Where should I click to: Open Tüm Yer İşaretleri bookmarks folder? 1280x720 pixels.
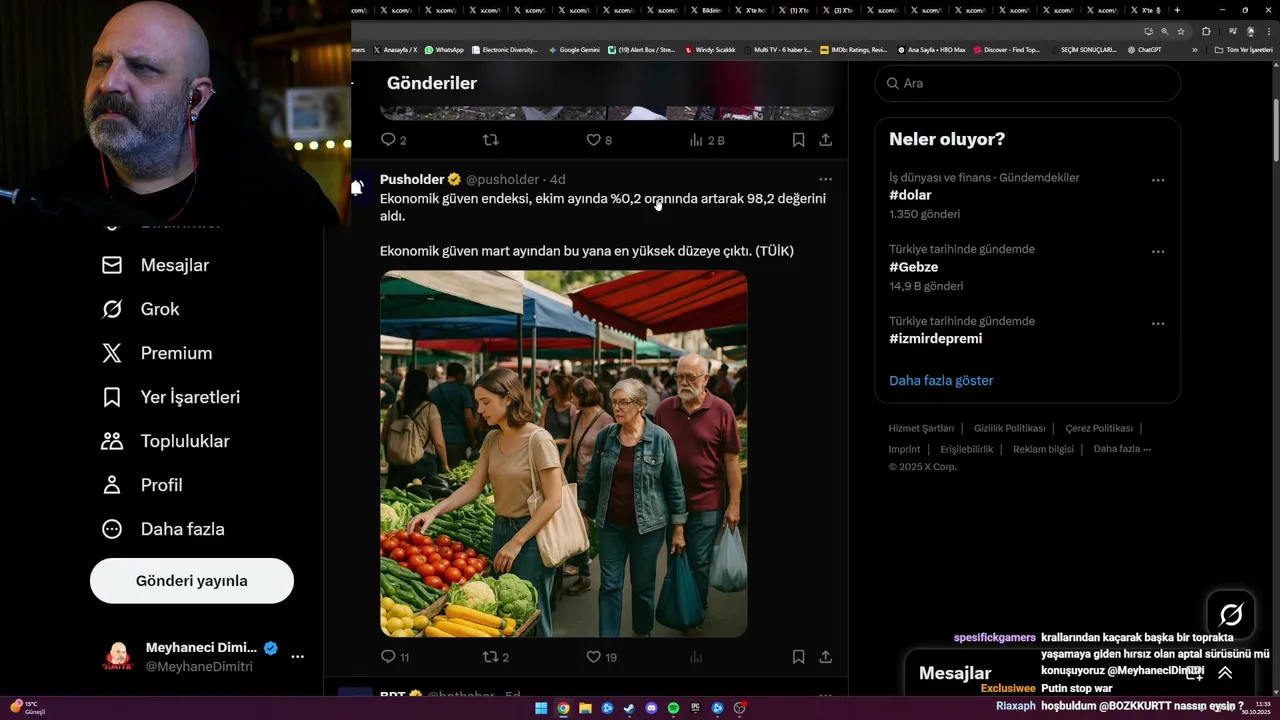pyautogui.click(x=1243, y=50)
